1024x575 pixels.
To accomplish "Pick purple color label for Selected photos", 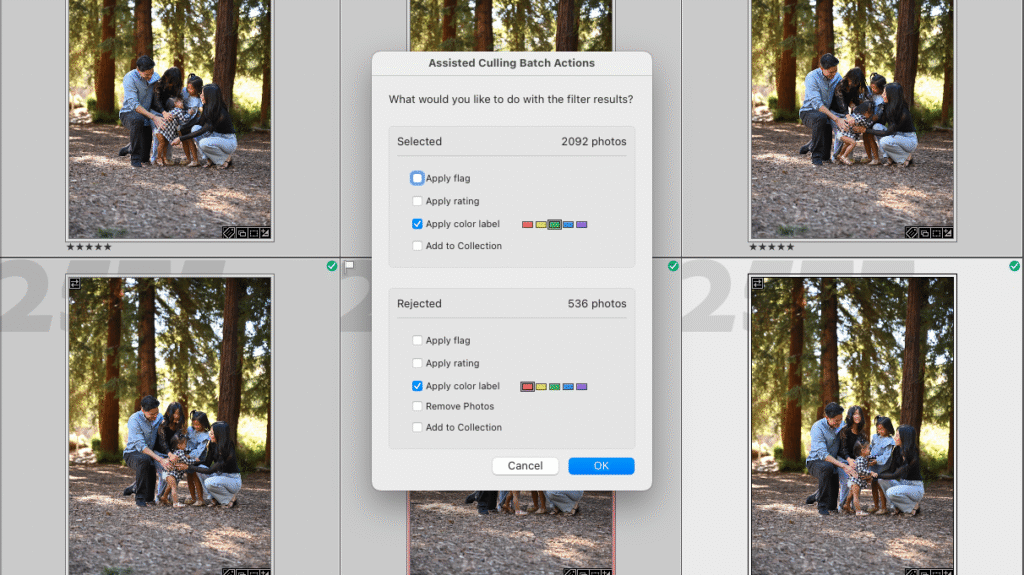I will [582, 225].
